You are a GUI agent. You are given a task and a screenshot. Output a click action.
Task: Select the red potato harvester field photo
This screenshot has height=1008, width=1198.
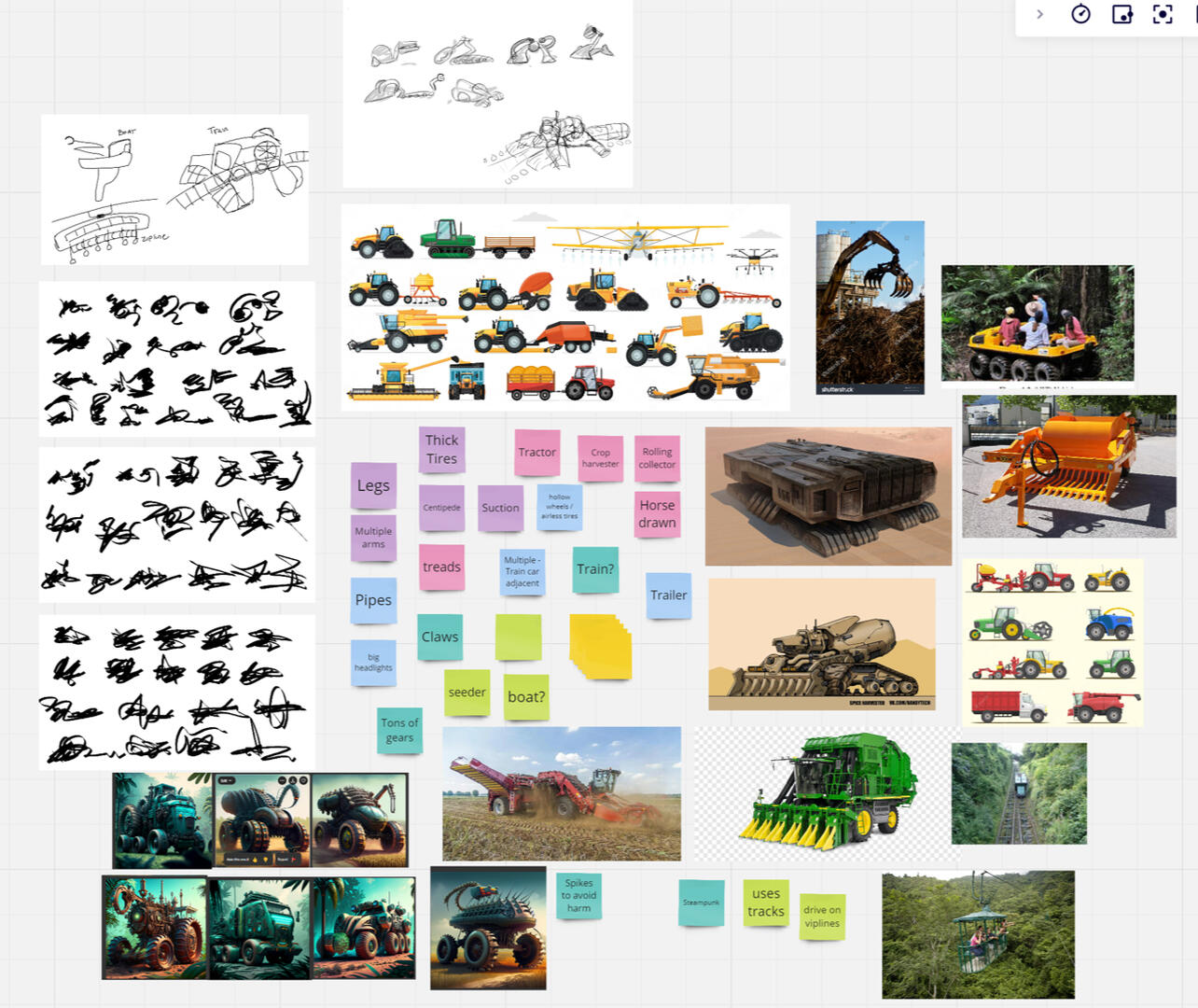click(561, 793)
